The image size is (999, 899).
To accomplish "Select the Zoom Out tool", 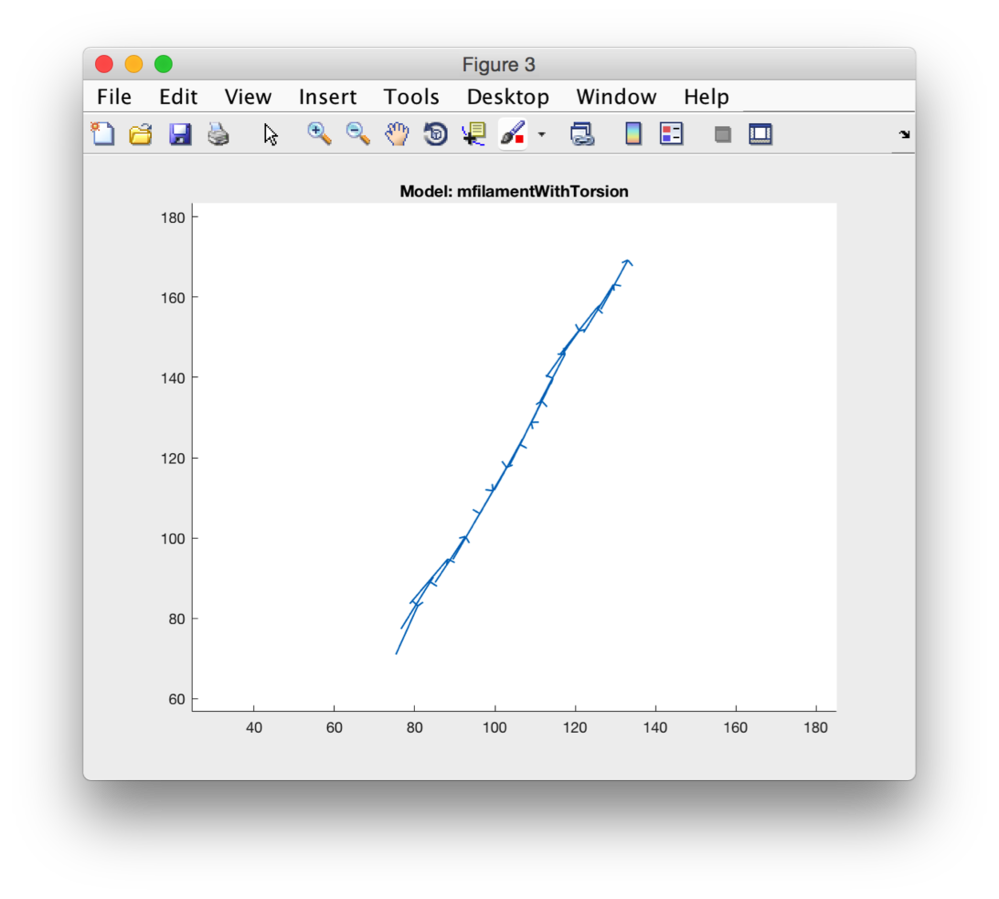I will click(358, 133).
